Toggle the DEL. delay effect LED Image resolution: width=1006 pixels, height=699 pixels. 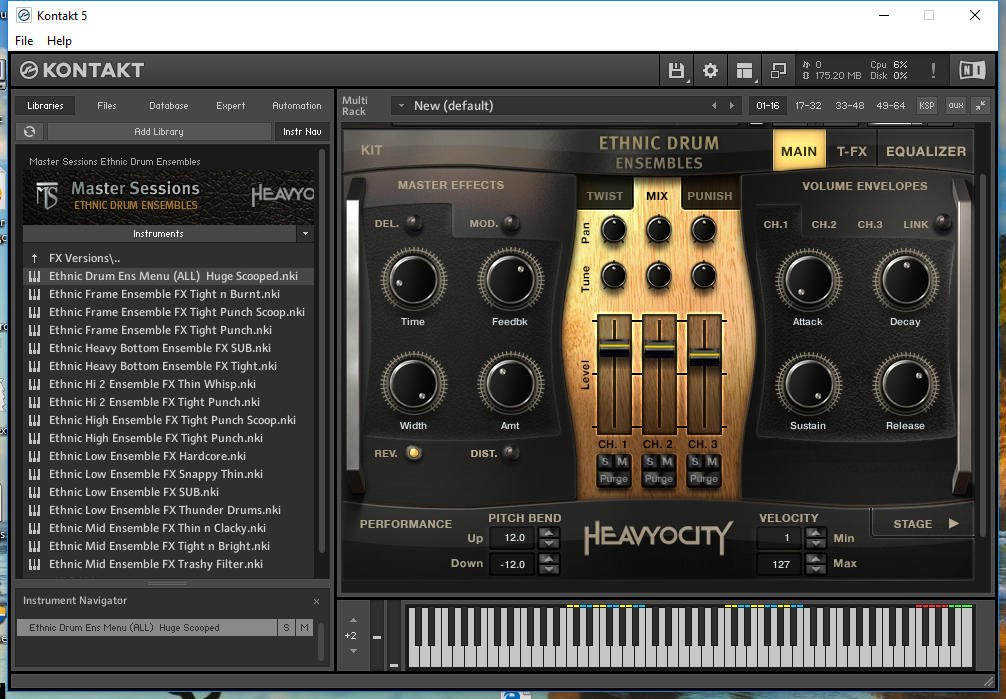pos(414,223)
